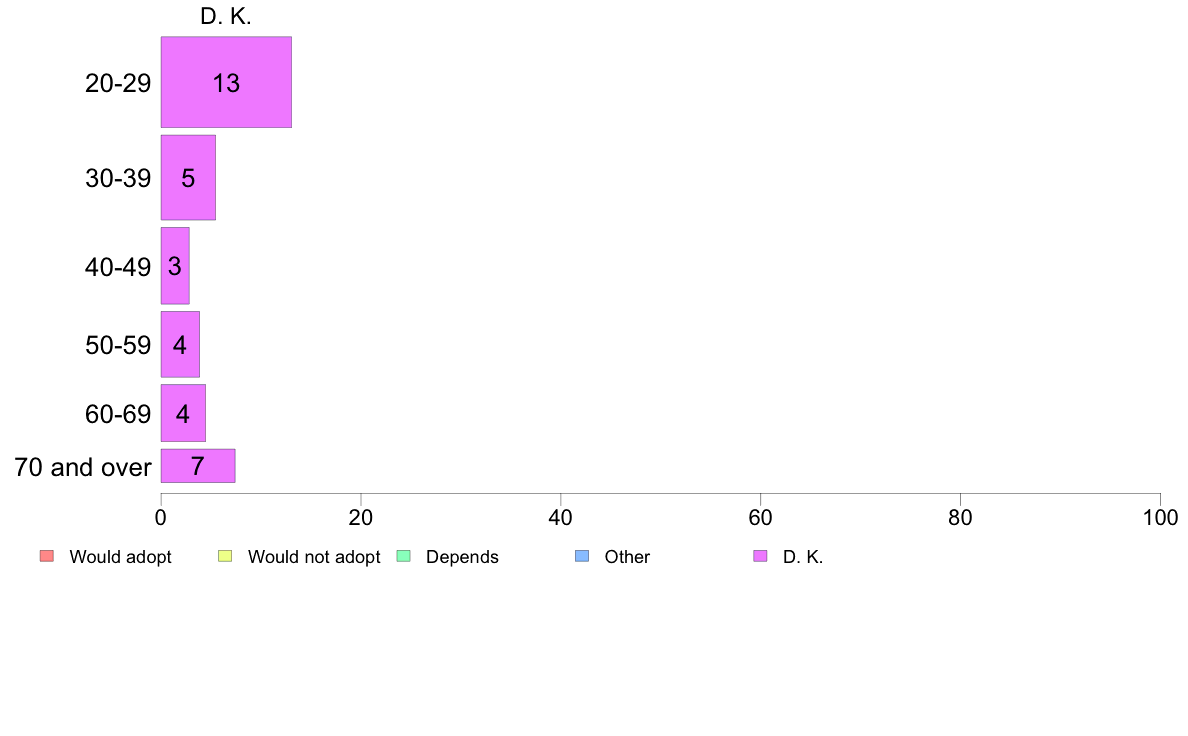Image resolution: width=1188 pixels, height=736 pixels.
Task: Select the 50-59 bar showing 4
Action: tap(180, 344)
